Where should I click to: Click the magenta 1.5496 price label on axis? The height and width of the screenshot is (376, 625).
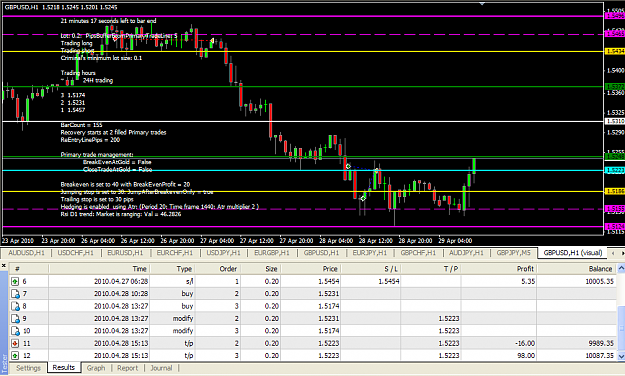615,16
